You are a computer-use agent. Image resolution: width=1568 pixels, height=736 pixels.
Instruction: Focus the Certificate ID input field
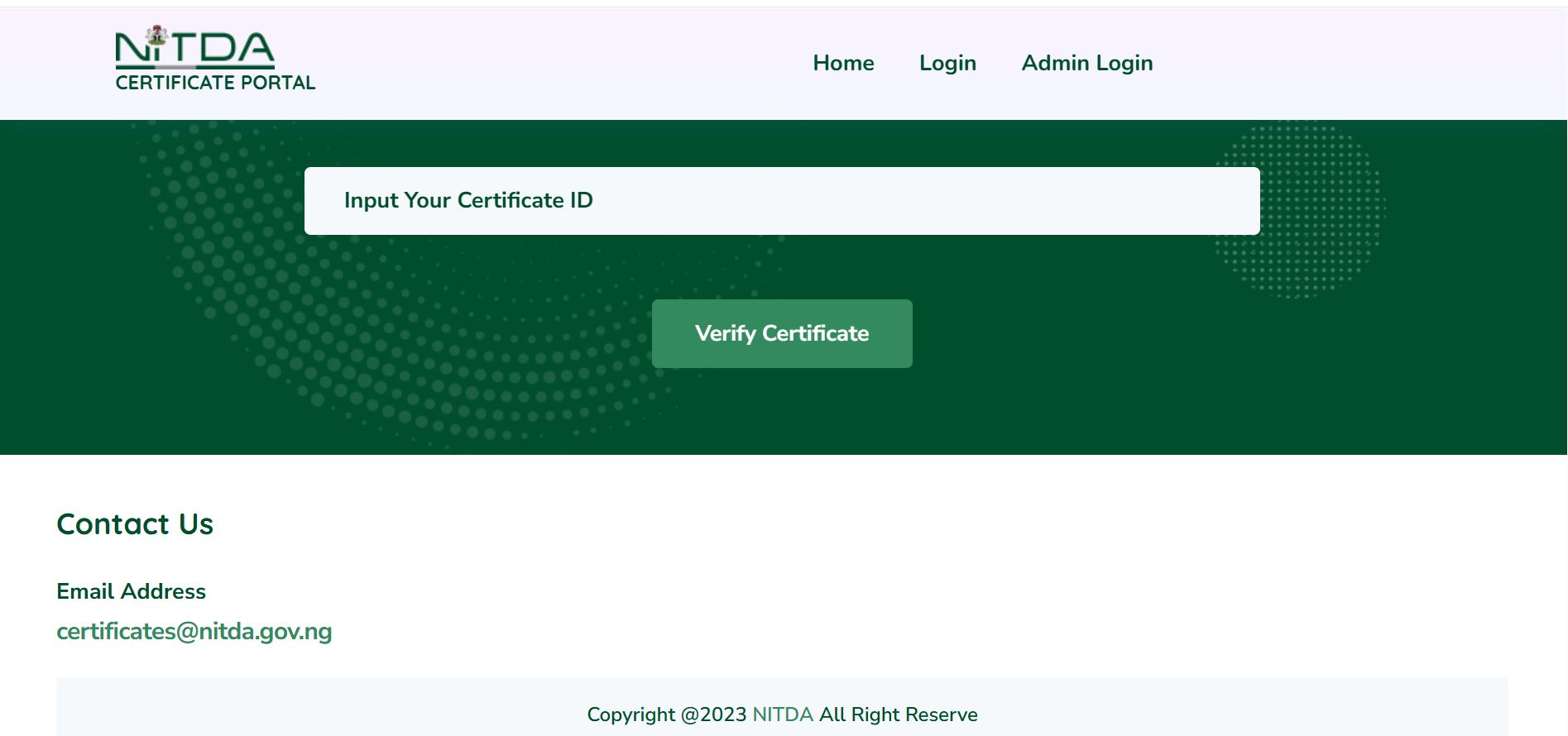point(782,201)
